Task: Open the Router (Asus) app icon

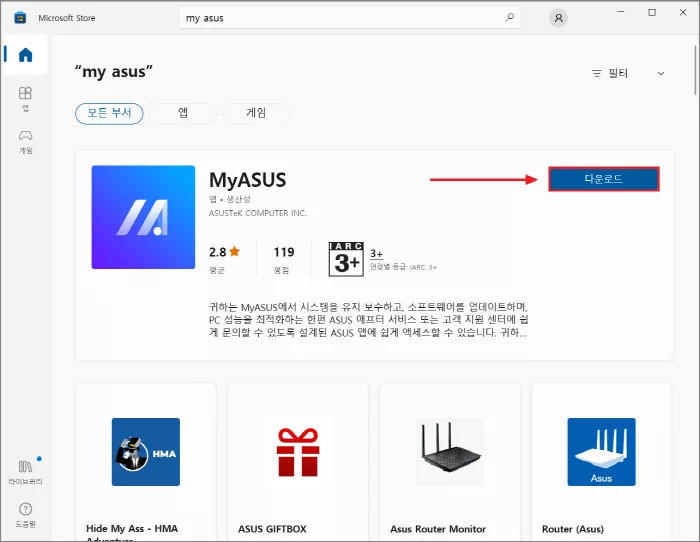Action: click(601, 452)
